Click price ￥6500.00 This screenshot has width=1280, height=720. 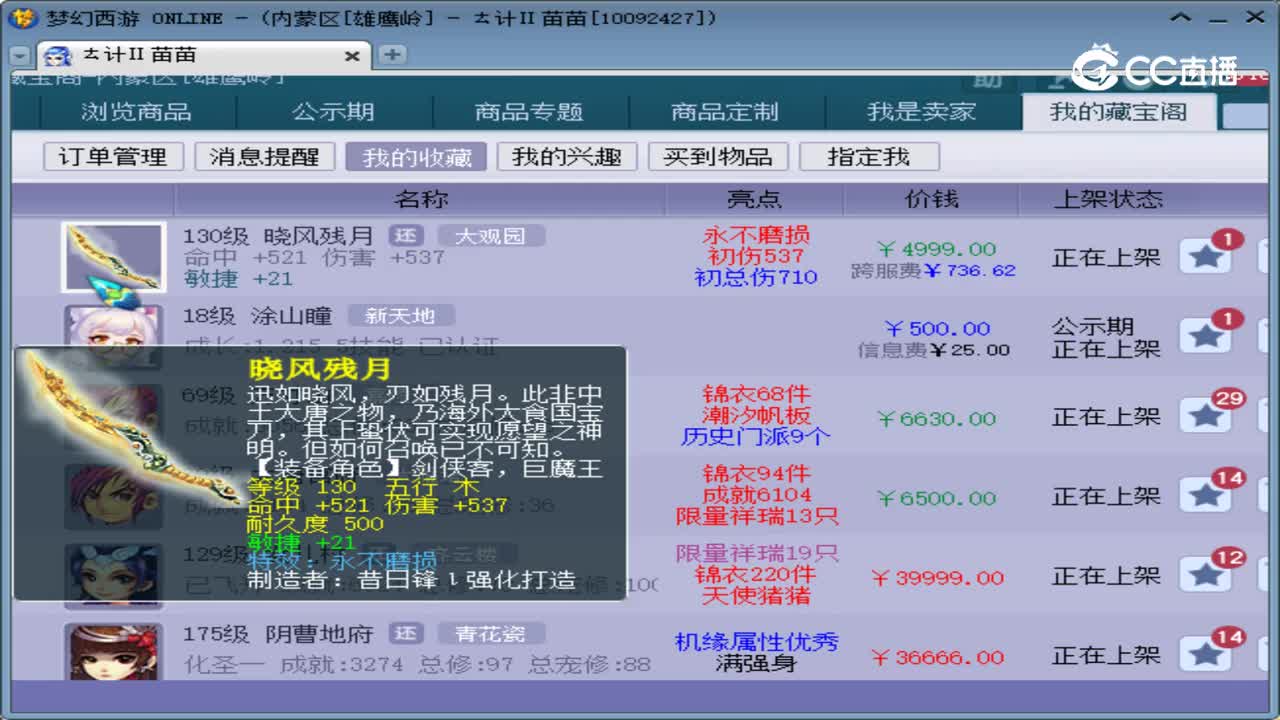(x=936, y=498)
